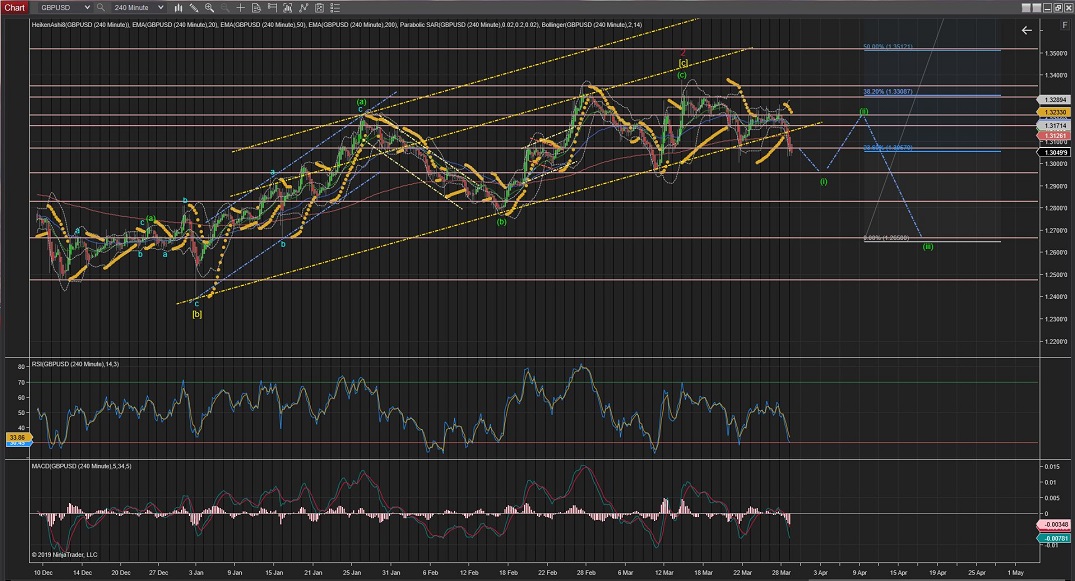Click the 0.015 MACD axis label
Image resolution: width=1075 pixels, height=581 pixels.
[x=1051, y=467]
